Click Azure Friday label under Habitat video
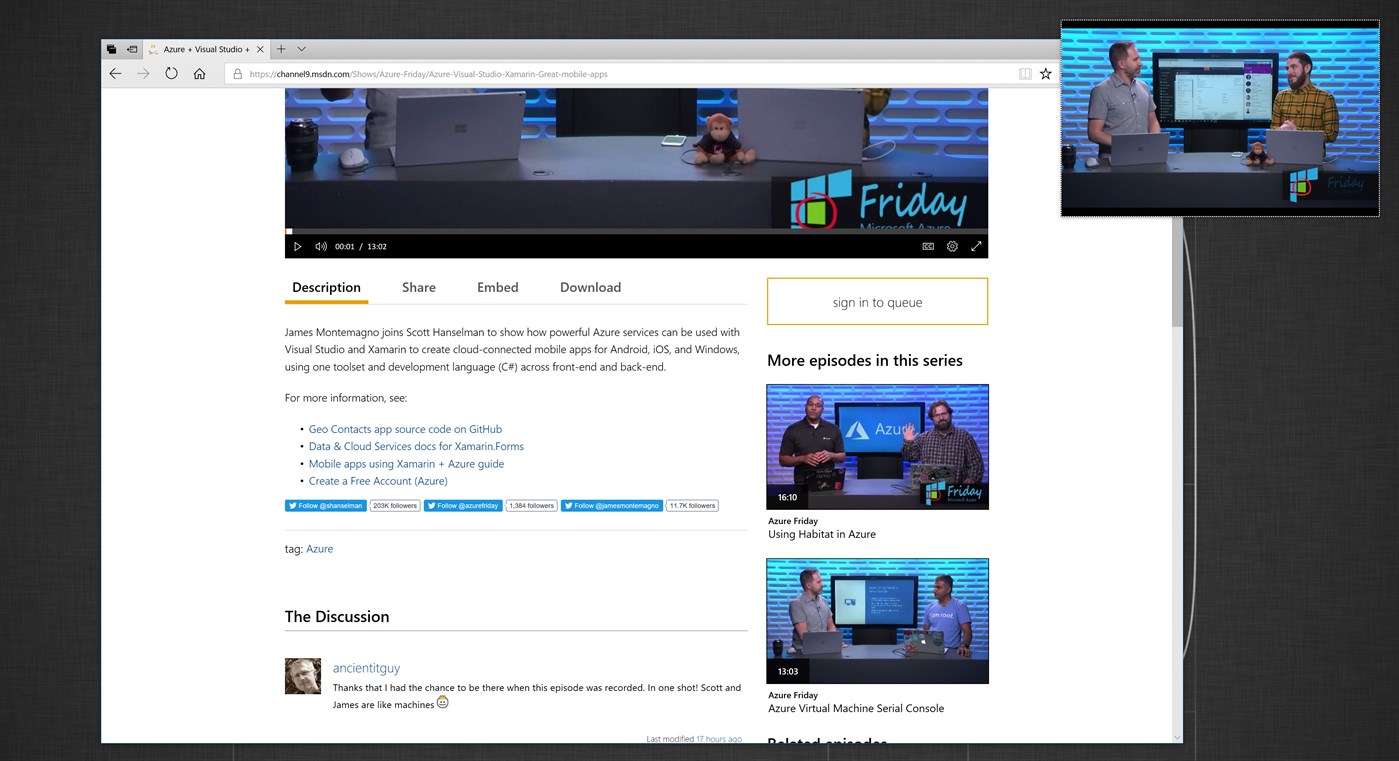 (x=793, y=521)
